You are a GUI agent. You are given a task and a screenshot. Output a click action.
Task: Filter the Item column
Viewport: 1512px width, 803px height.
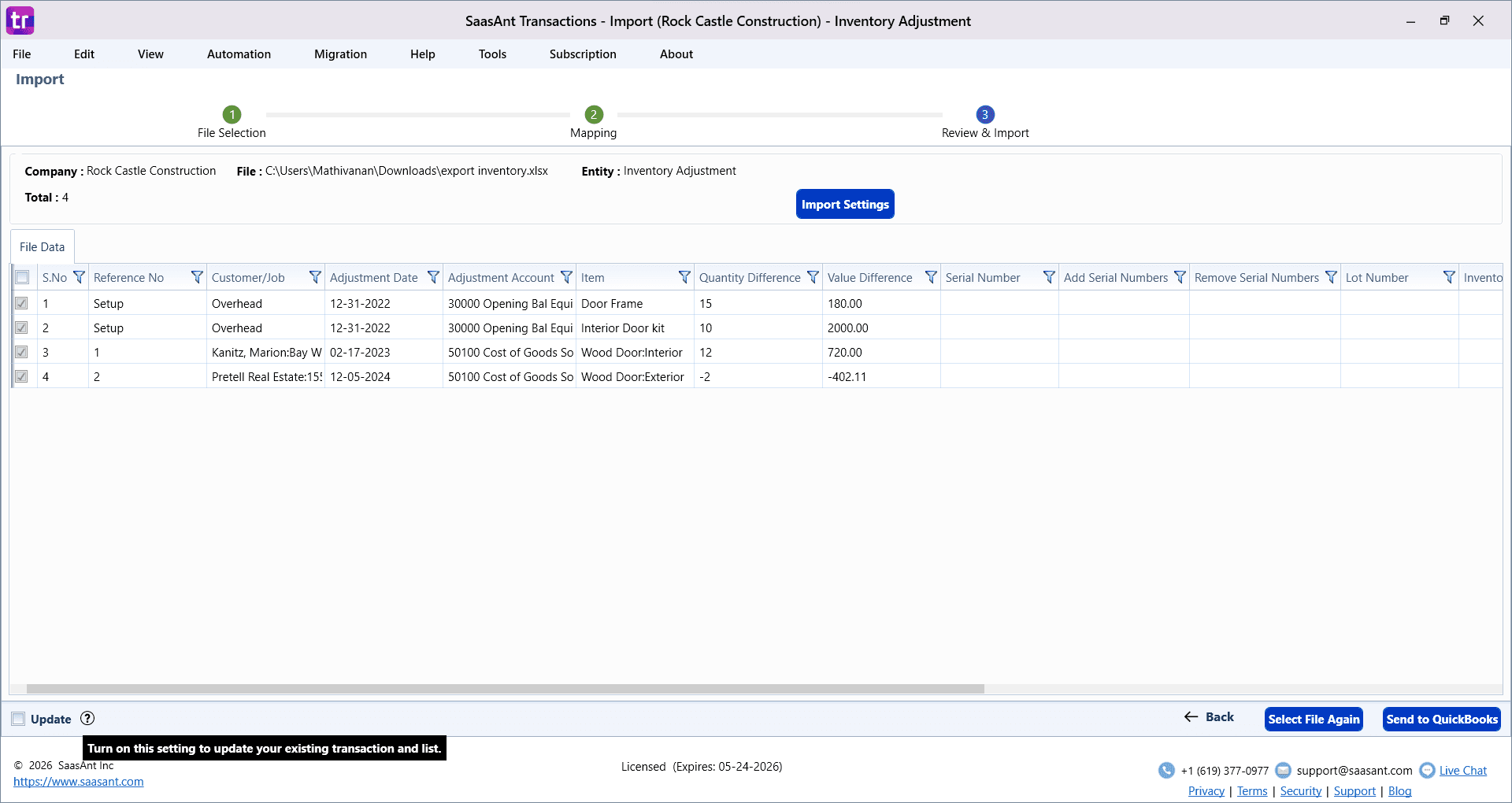click(684, 277)
